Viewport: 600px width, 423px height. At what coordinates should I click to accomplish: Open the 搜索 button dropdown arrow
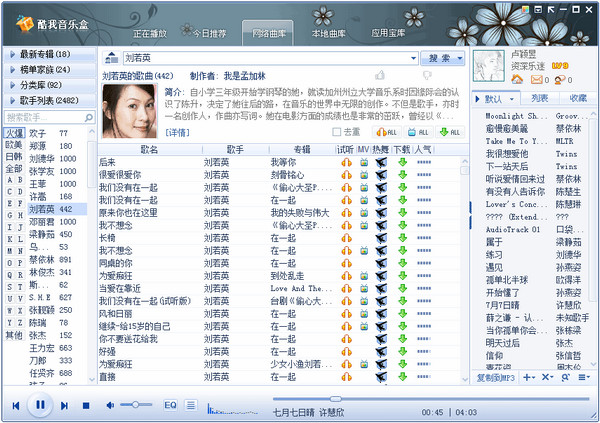point(460,58)
